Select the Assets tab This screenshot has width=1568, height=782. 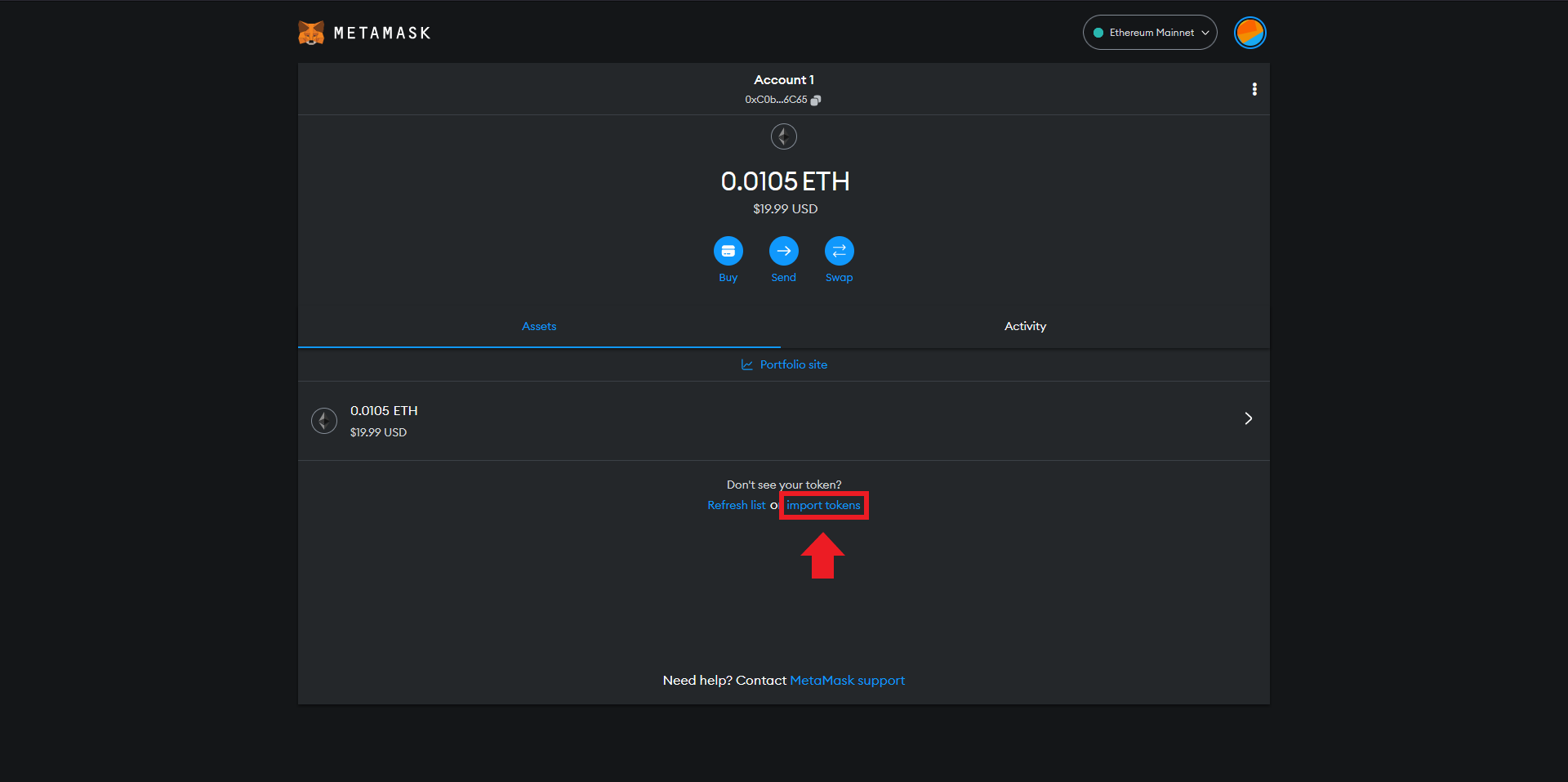point(539,326)
